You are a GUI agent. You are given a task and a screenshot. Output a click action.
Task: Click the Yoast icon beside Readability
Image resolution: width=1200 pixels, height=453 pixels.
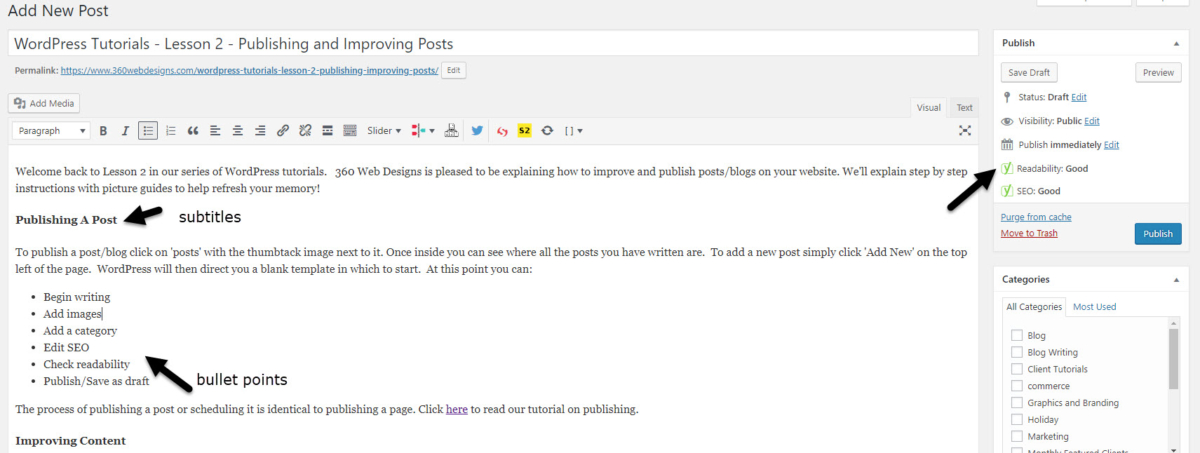(x=1007, y=168)
